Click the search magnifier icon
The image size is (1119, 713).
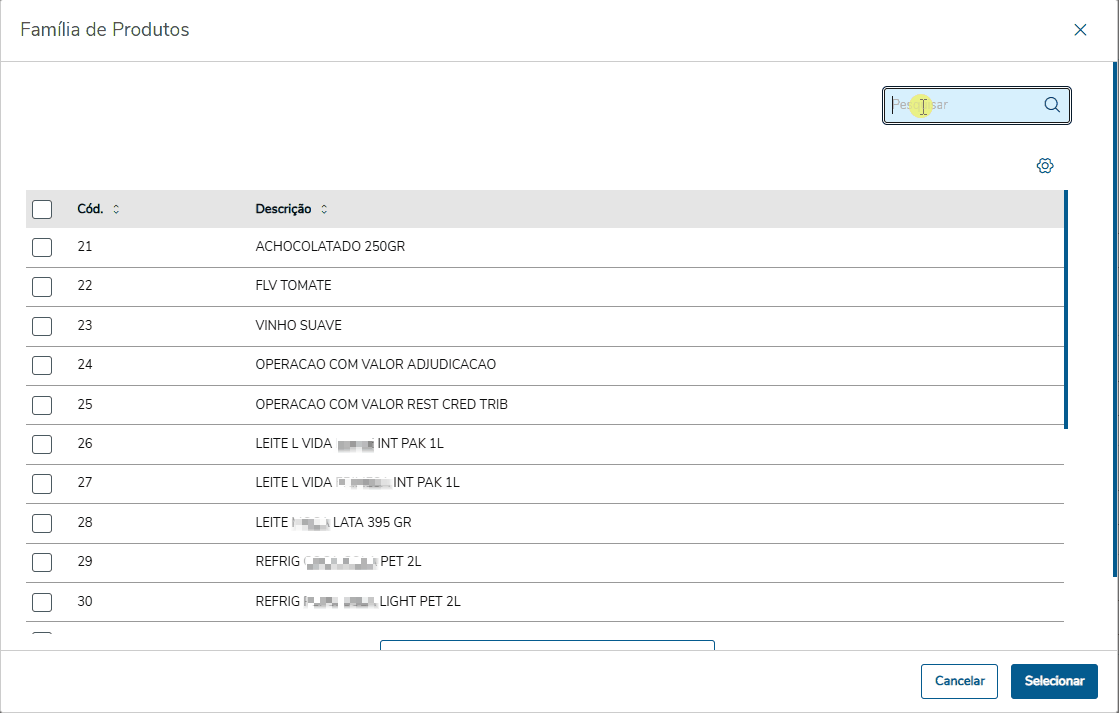[x=1052, y=105]
